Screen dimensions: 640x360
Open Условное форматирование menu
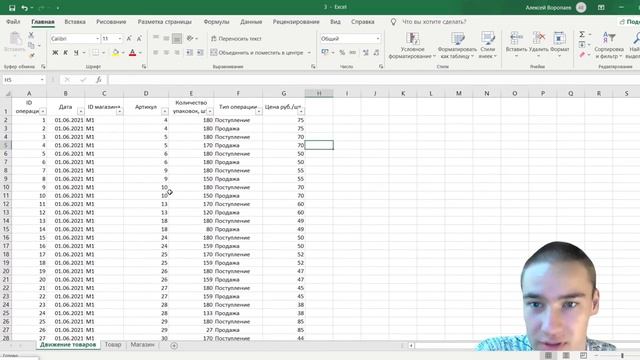pos(412,45)
